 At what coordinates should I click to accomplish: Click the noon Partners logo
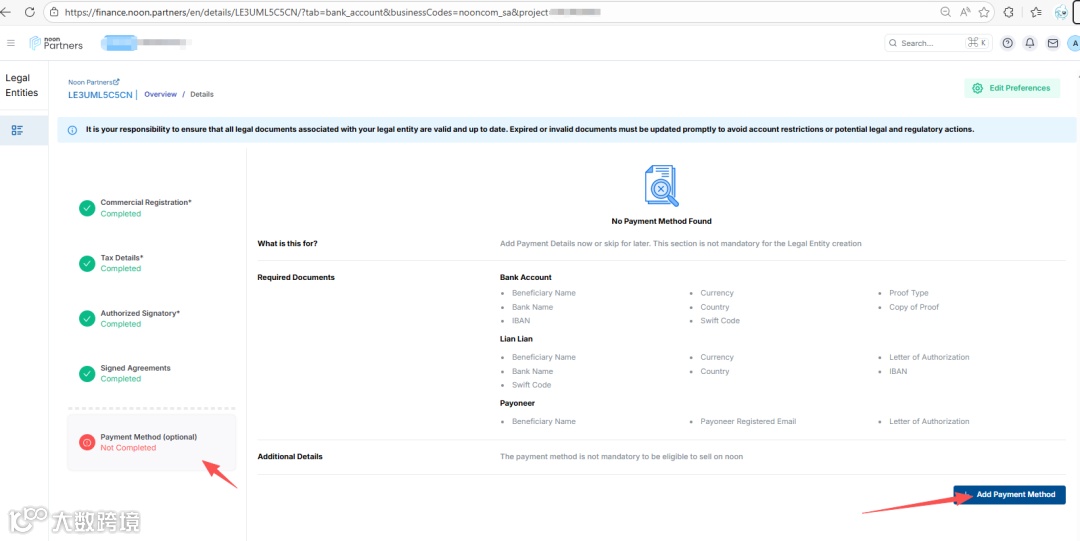pyautogui.click(x=56, y=43)
